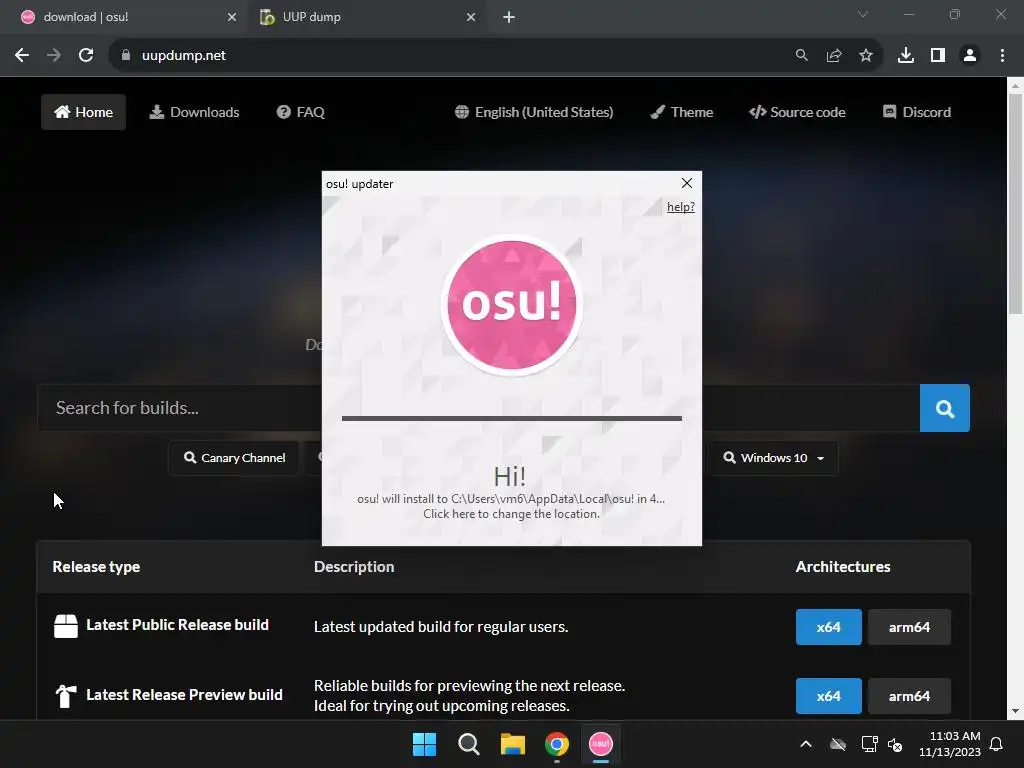The width and height of the screenshot is (1024, 768).
Task: Open Chrome profile avatar icon
Action: pyautogui.click(x=970, y=56)
